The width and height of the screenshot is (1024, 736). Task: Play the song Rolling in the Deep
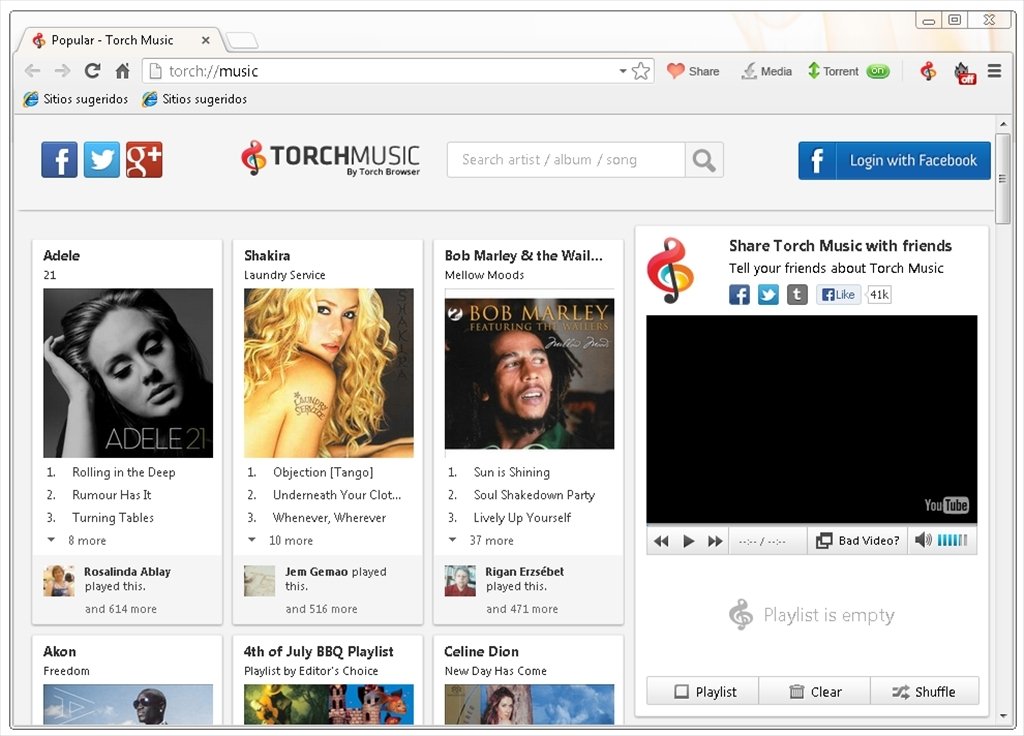pyautogui.click(x=123, y=472)
